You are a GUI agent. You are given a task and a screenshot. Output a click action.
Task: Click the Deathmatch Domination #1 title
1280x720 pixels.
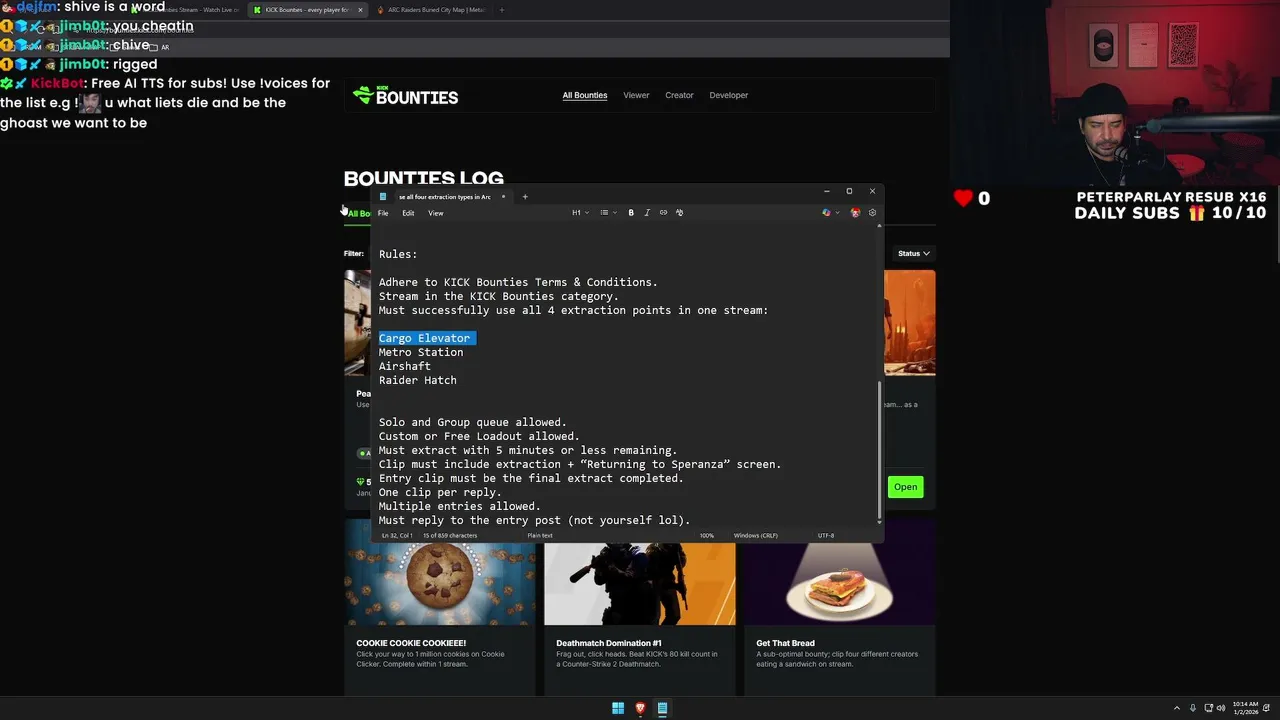609,644
